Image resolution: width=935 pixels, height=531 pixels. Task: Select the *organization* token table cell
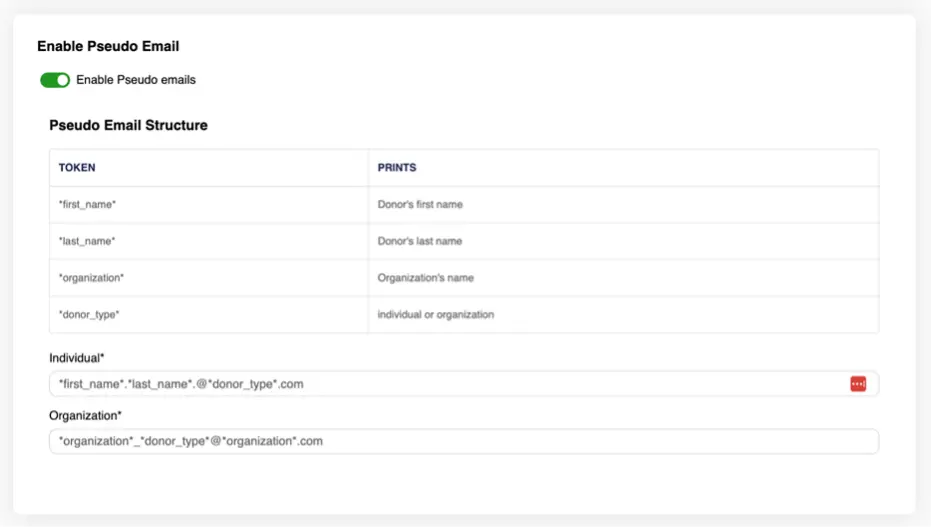[x=92, y=278]
